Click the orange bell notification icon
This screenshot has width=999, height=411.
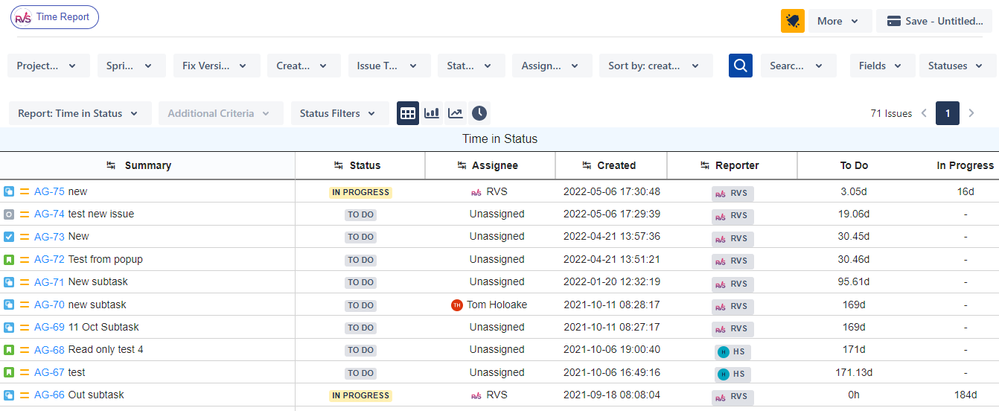793,21
